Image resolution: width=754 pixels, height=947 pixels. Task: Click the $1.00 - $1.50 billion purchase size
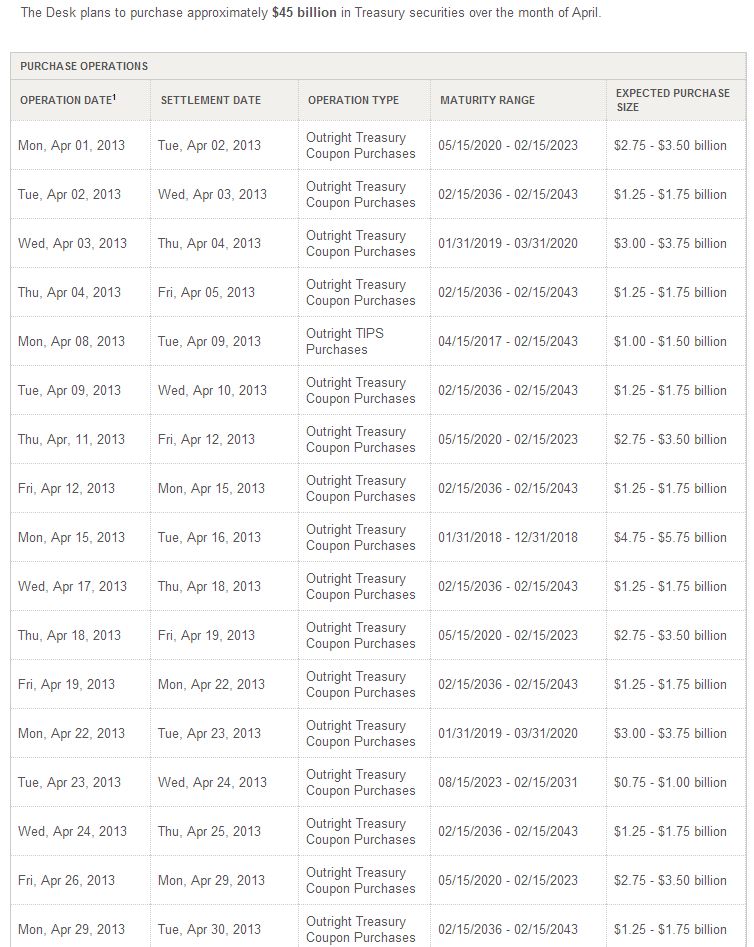point(670,341)
